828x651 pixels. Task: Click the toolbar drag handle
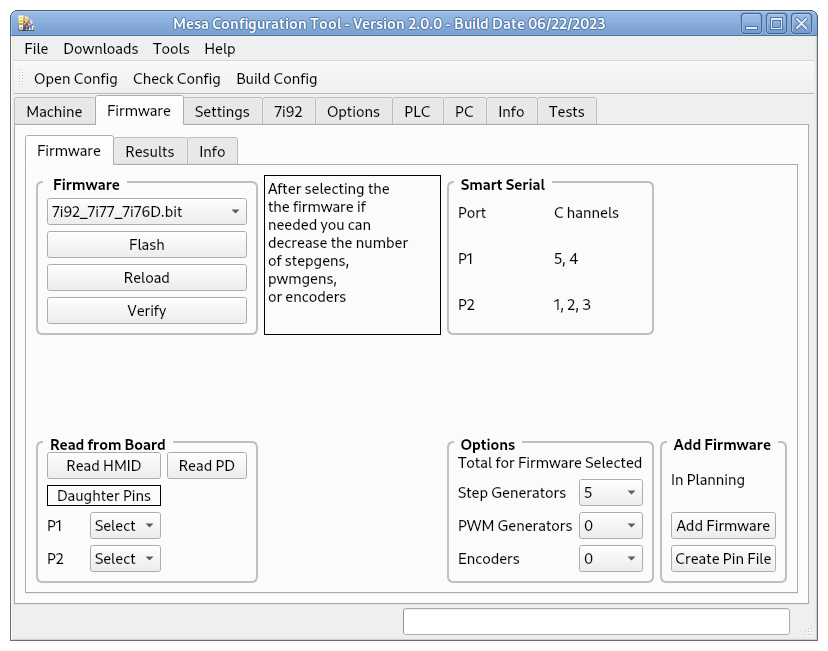point(22,78)
